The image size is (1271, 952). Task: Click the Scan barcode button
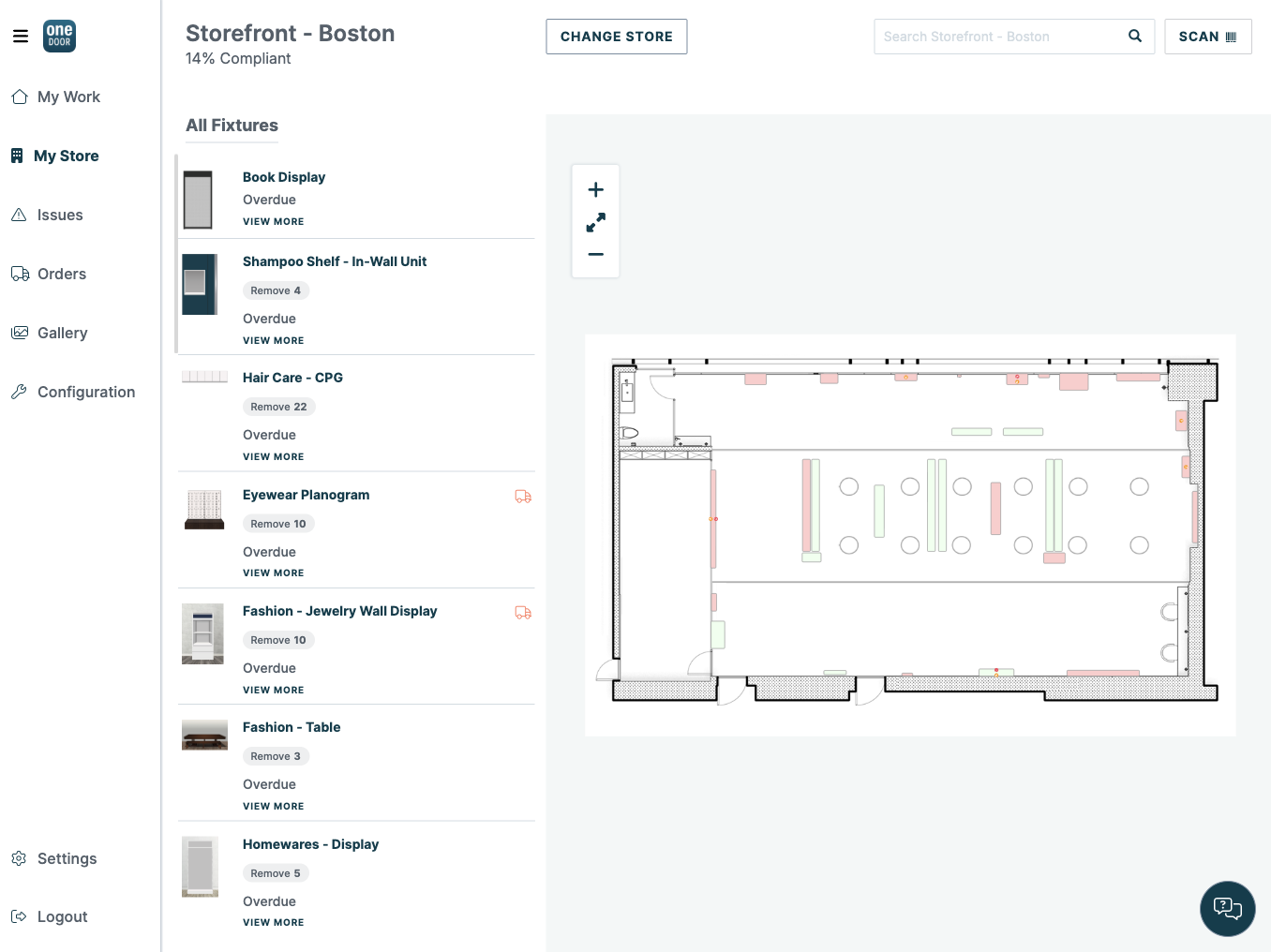coord(1207,37)
